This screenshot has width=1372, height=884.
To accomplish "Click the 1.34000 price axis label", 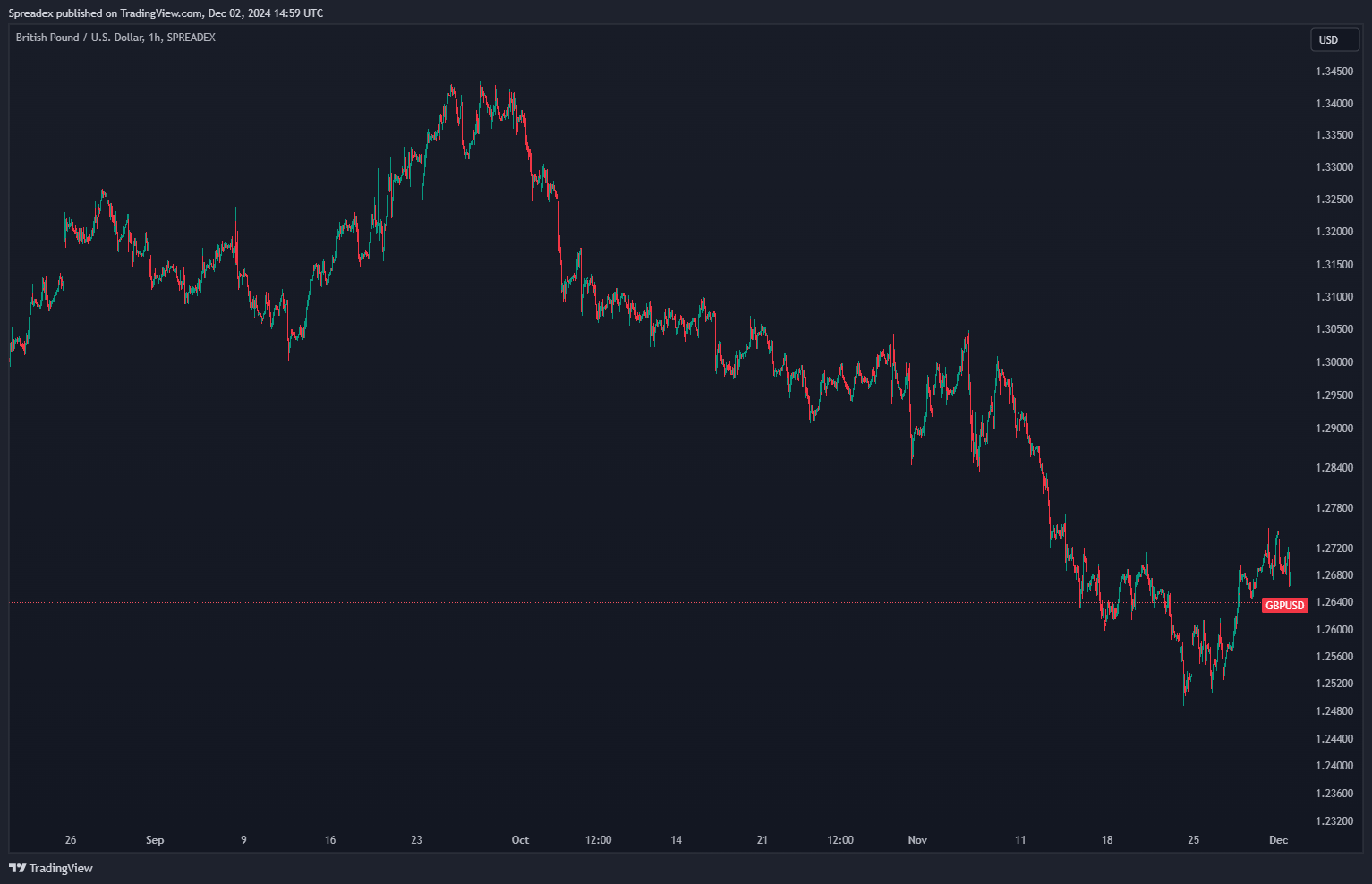I will 1334,104.
